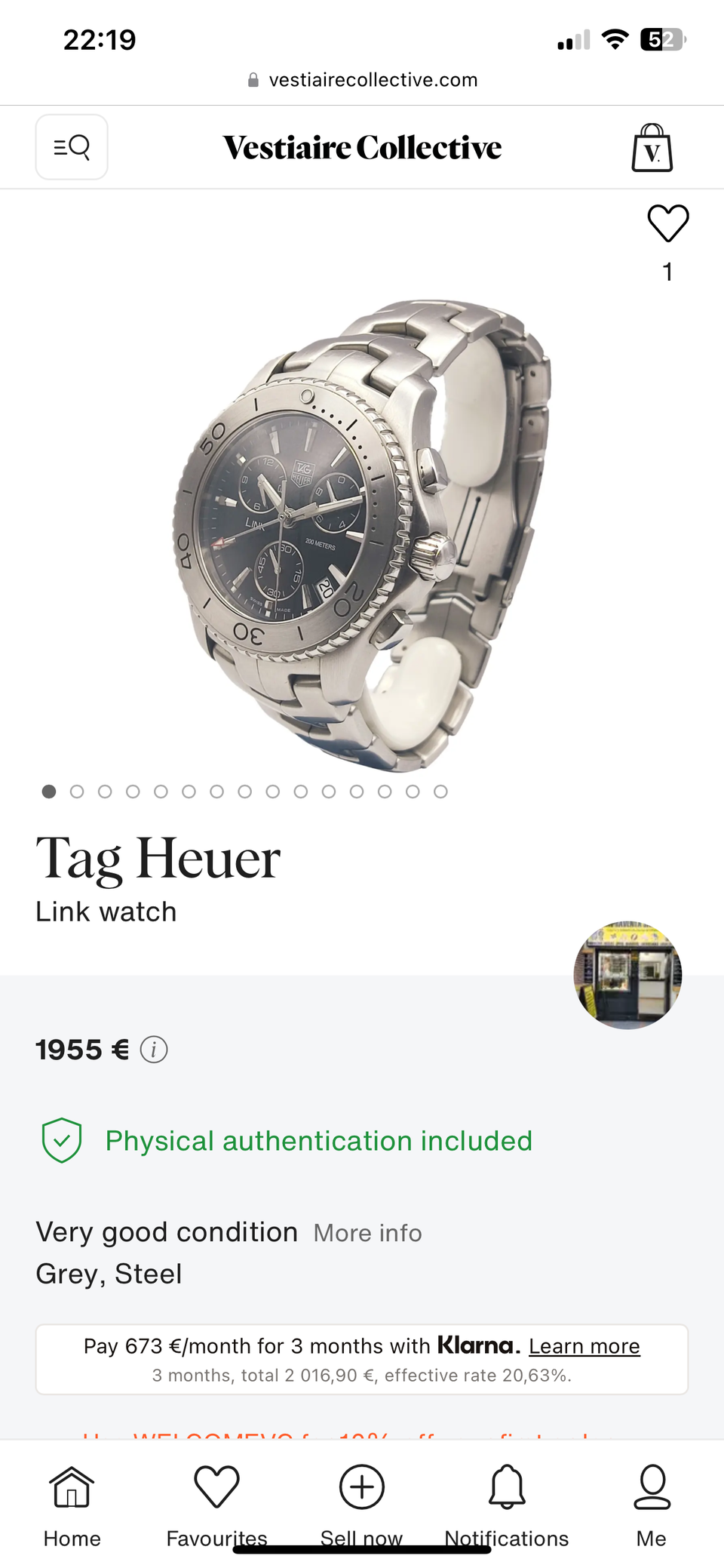Open the menu and search button
The height and width of the screenshot is (1568, 724).
72,147
